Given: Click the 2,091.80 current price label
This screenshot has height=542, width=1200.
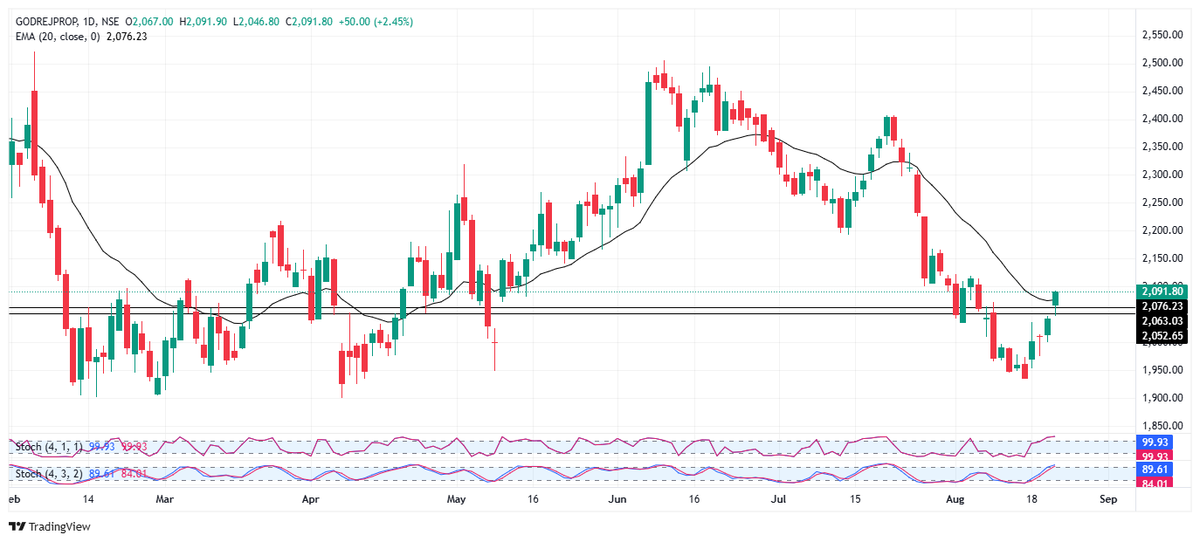Looking at the screenshot, I should [1161, 292].
